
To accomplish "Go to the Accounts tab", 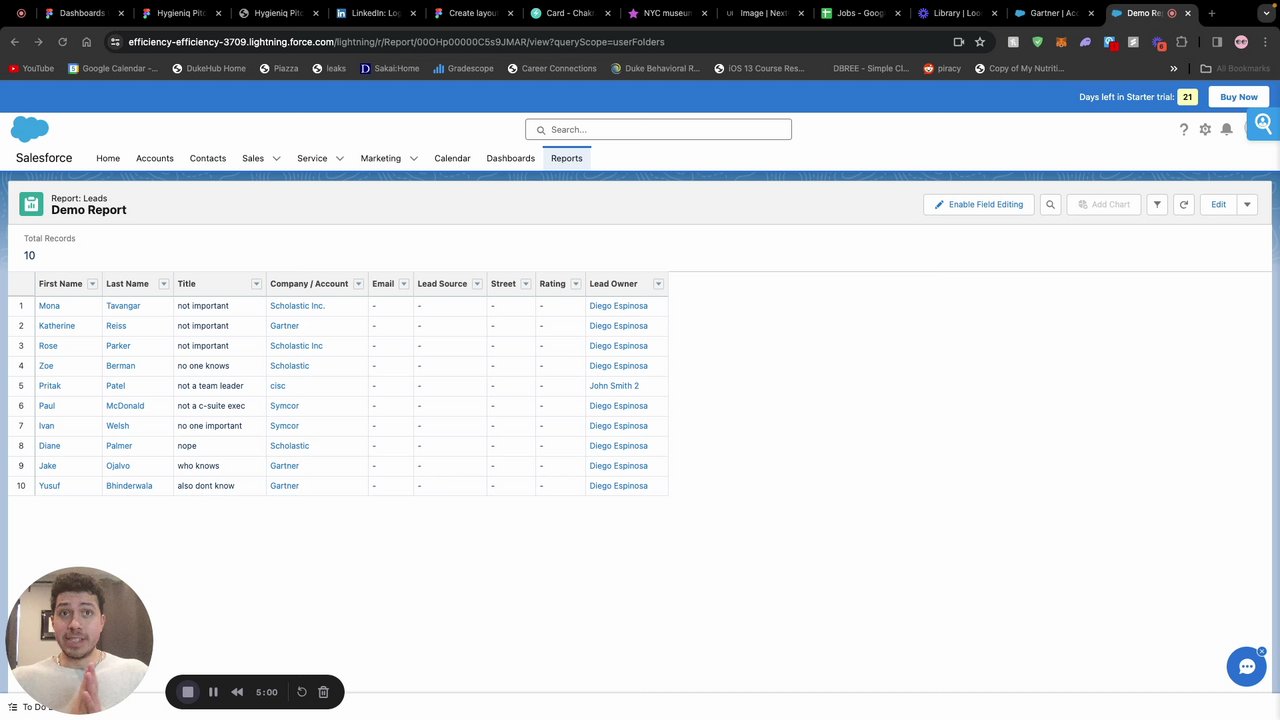I will (x=155, y=158).
